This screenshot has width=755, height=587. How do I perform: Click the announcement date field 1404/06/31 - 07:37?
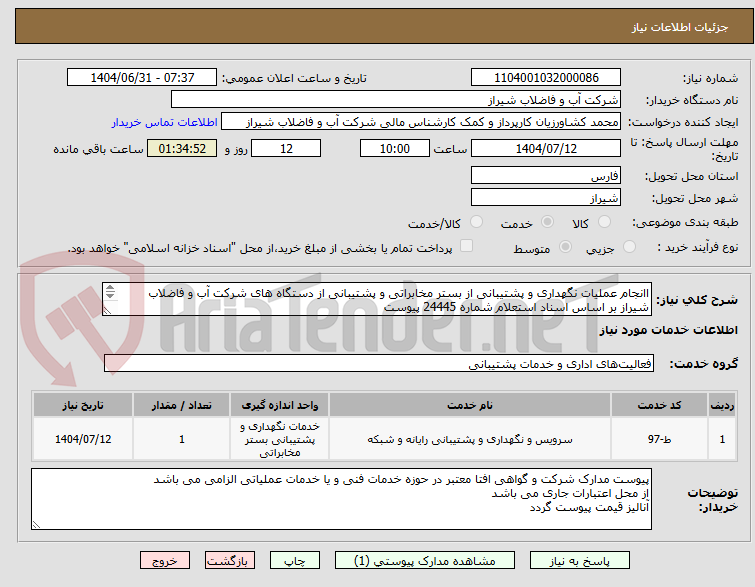tap(142, 78)
